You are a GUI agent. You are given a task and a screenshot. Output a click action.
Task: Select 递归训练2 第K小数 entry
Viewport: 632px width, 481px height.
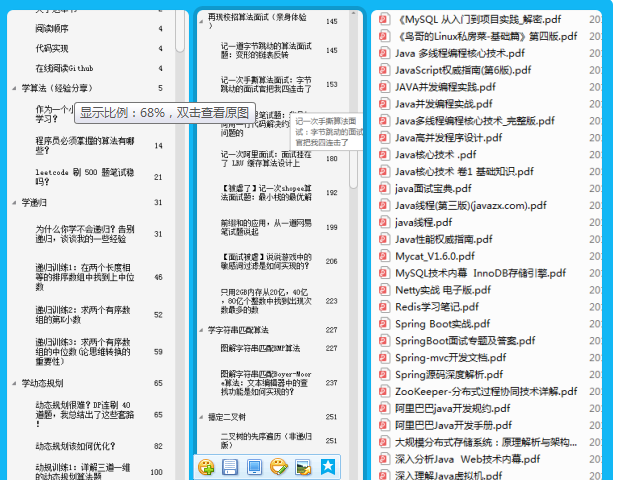83,315
